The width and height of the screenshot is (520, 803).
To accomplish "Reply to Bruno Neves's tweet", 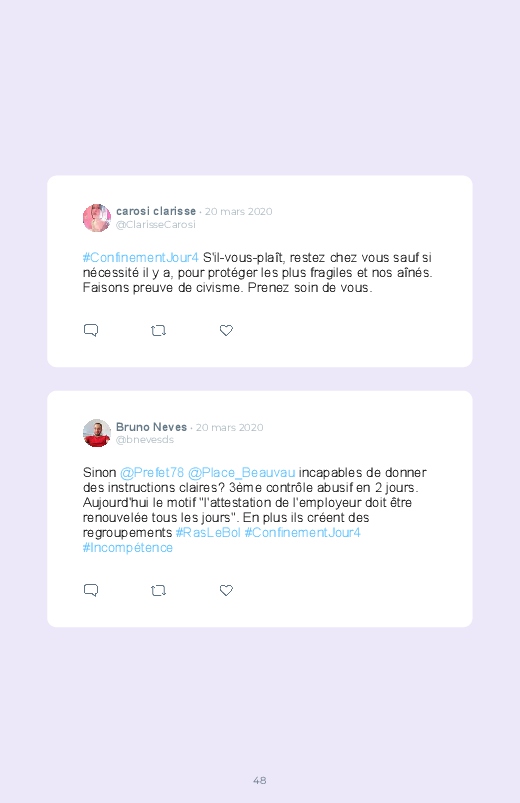I will point(91,590).
